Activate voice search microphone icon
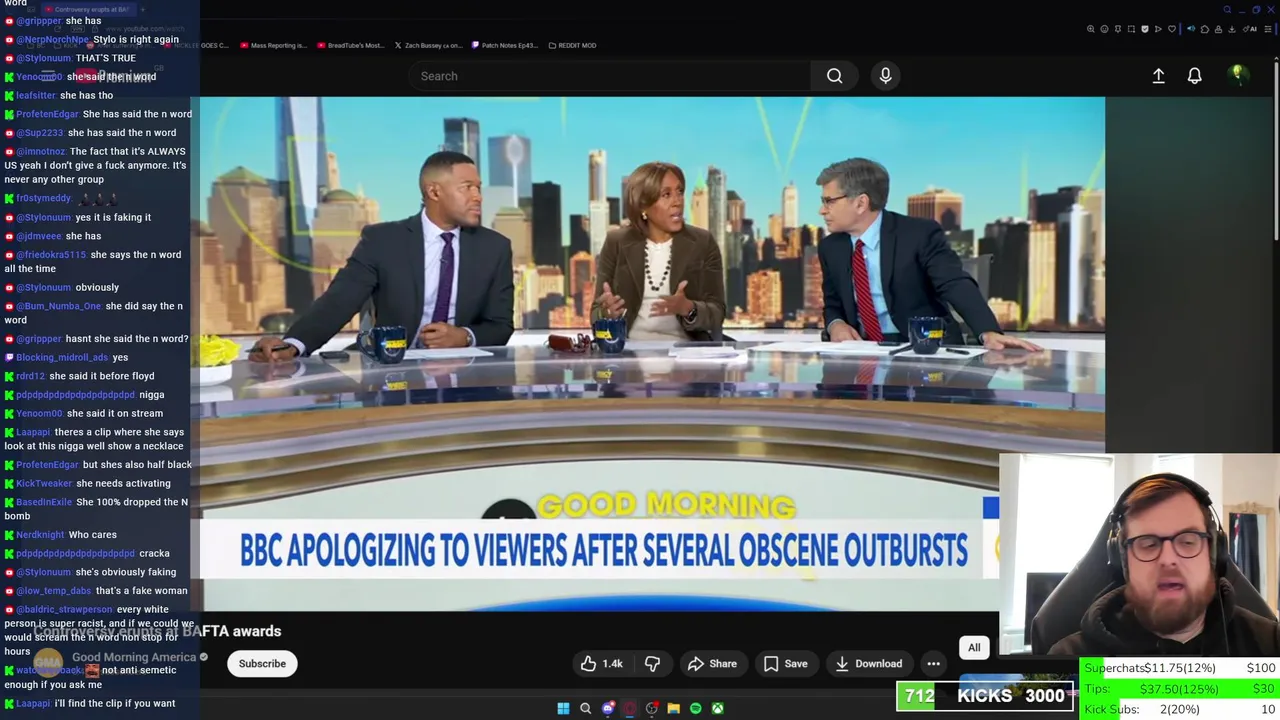This screenshot has height=720, width=1280. [885, 76]
